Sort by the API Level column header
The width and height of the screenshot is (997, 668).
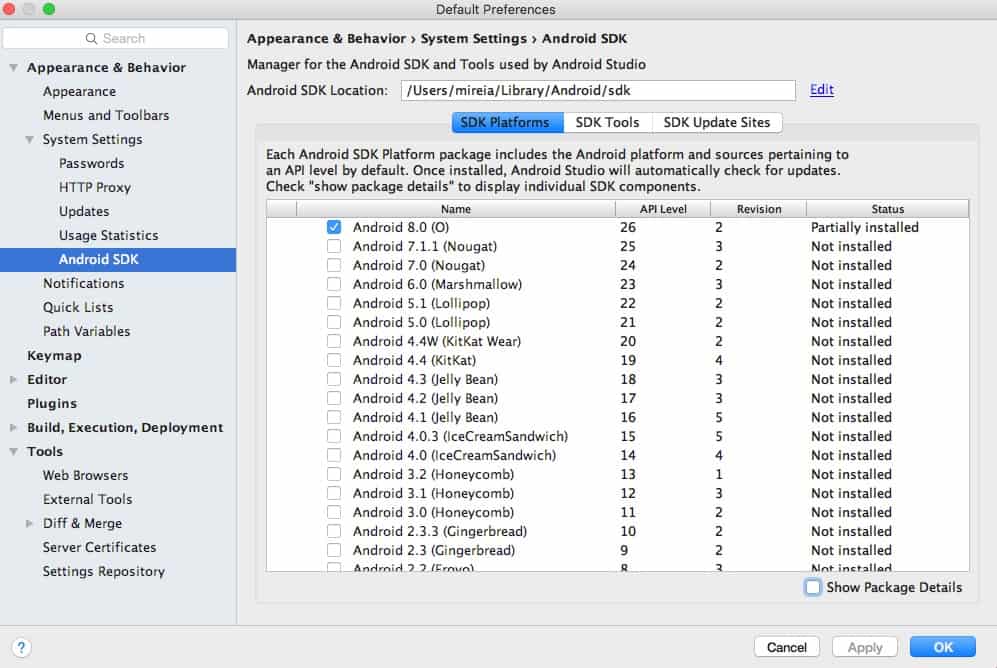pos(663,209)
